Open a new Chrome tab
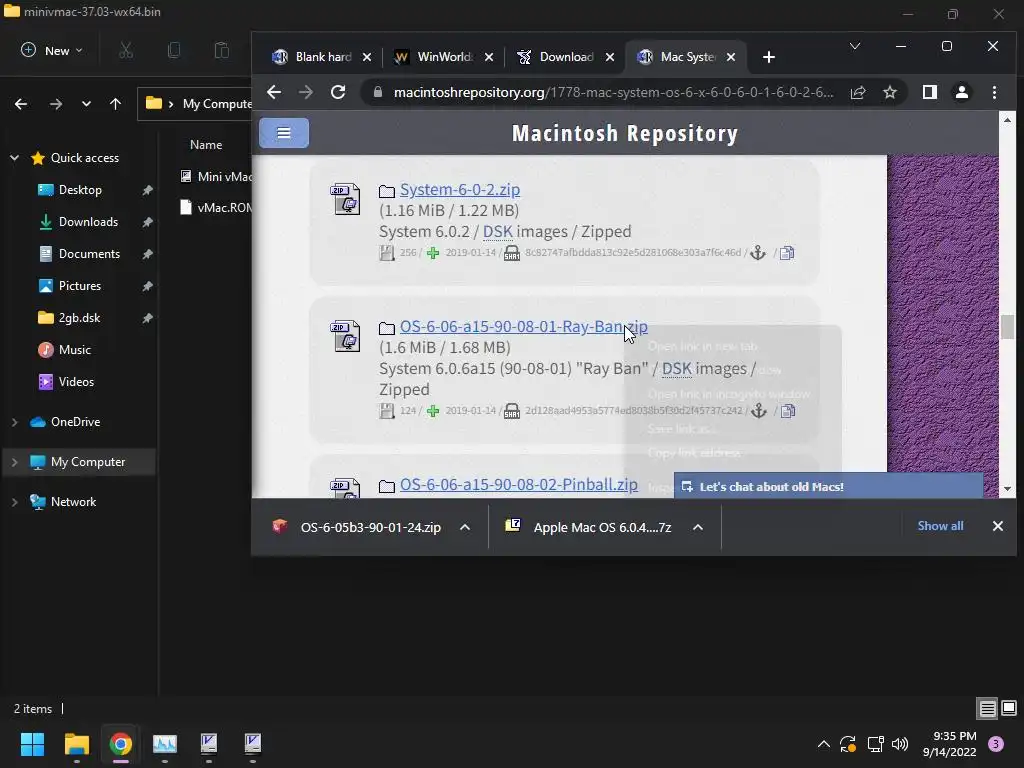The width and height of the screenshot is (1024, 768). 769,57
